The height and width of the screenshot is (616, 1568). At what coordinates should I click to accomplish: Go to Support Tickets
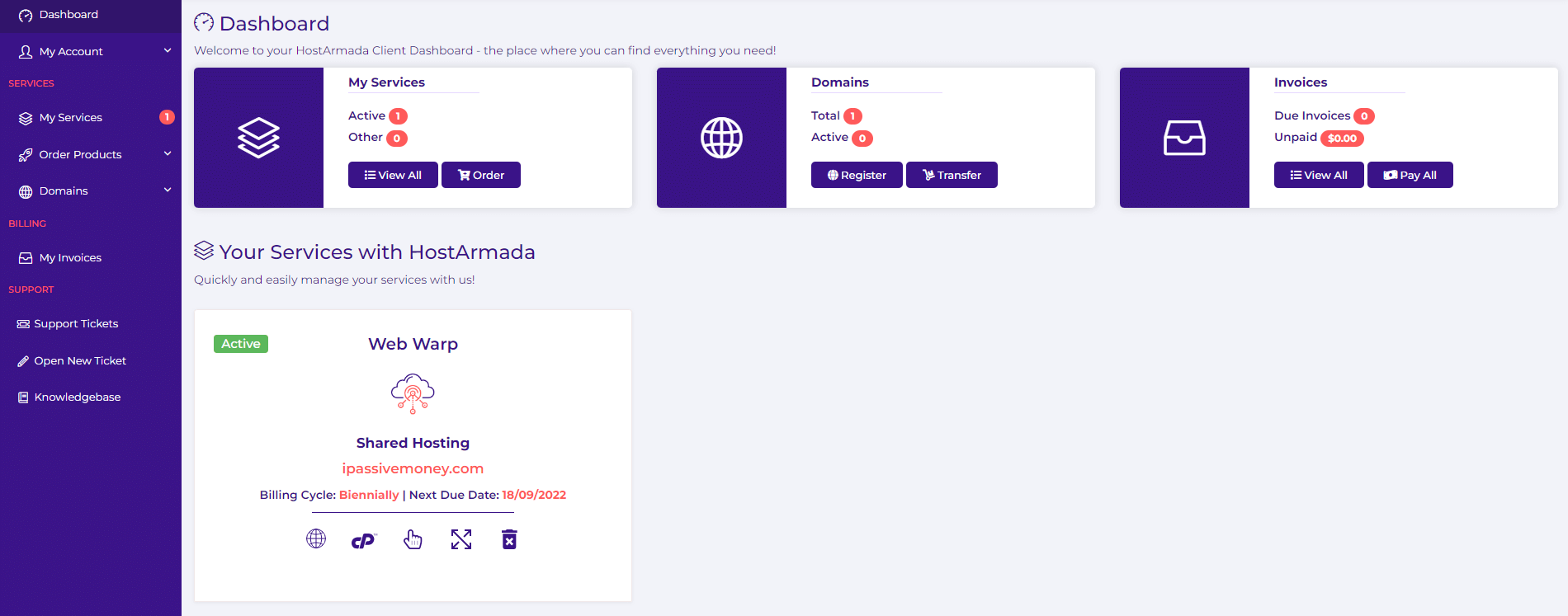pos(76,324)
